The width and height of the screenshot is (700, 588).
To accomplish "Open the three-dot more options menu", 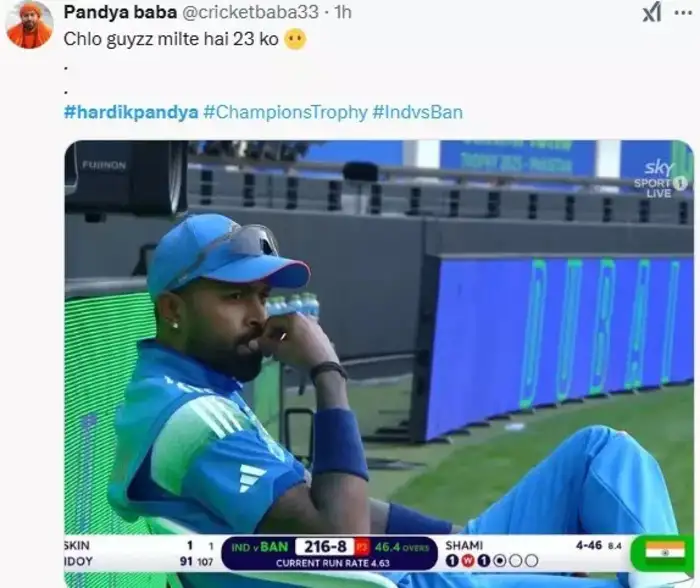I will (683, 13).
